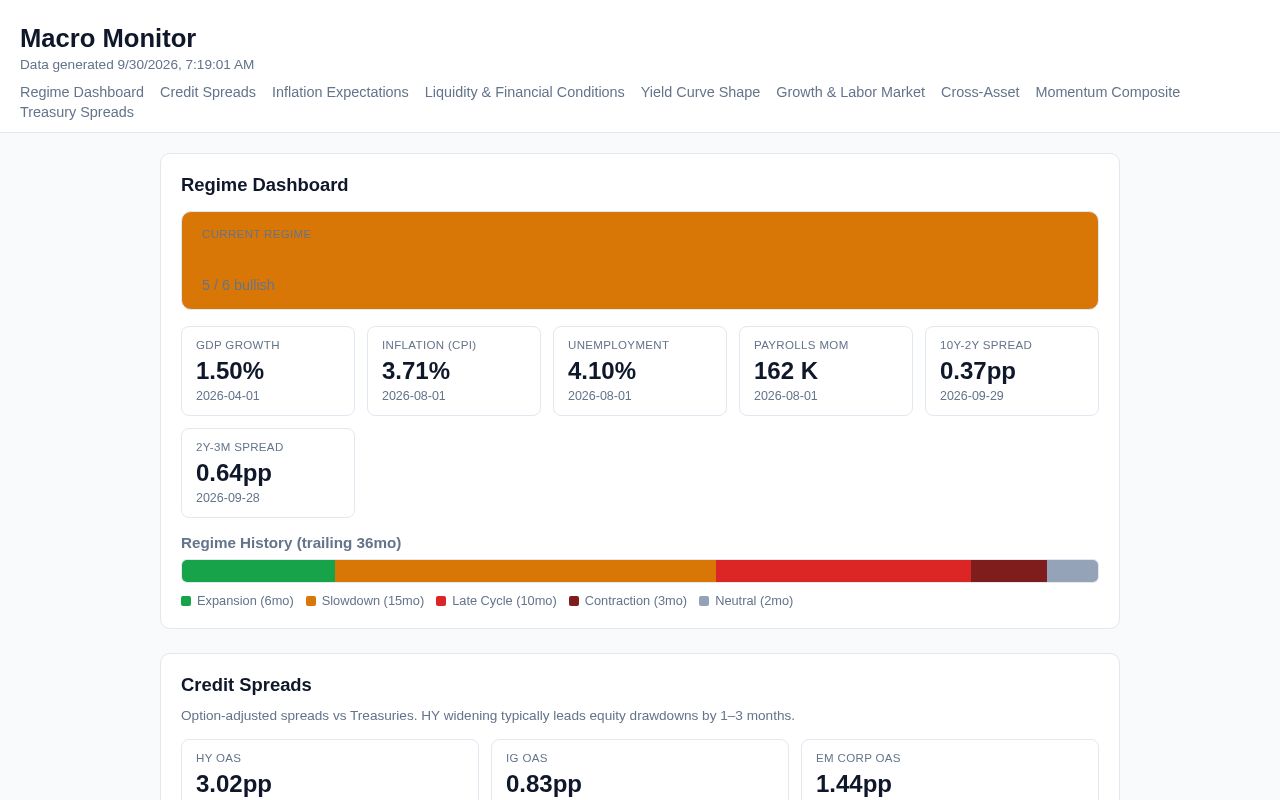This screenshot has height=800, width=1280.
Task: Click the Expansion (6mo) legend entry
Action: [x=237, y=601]
